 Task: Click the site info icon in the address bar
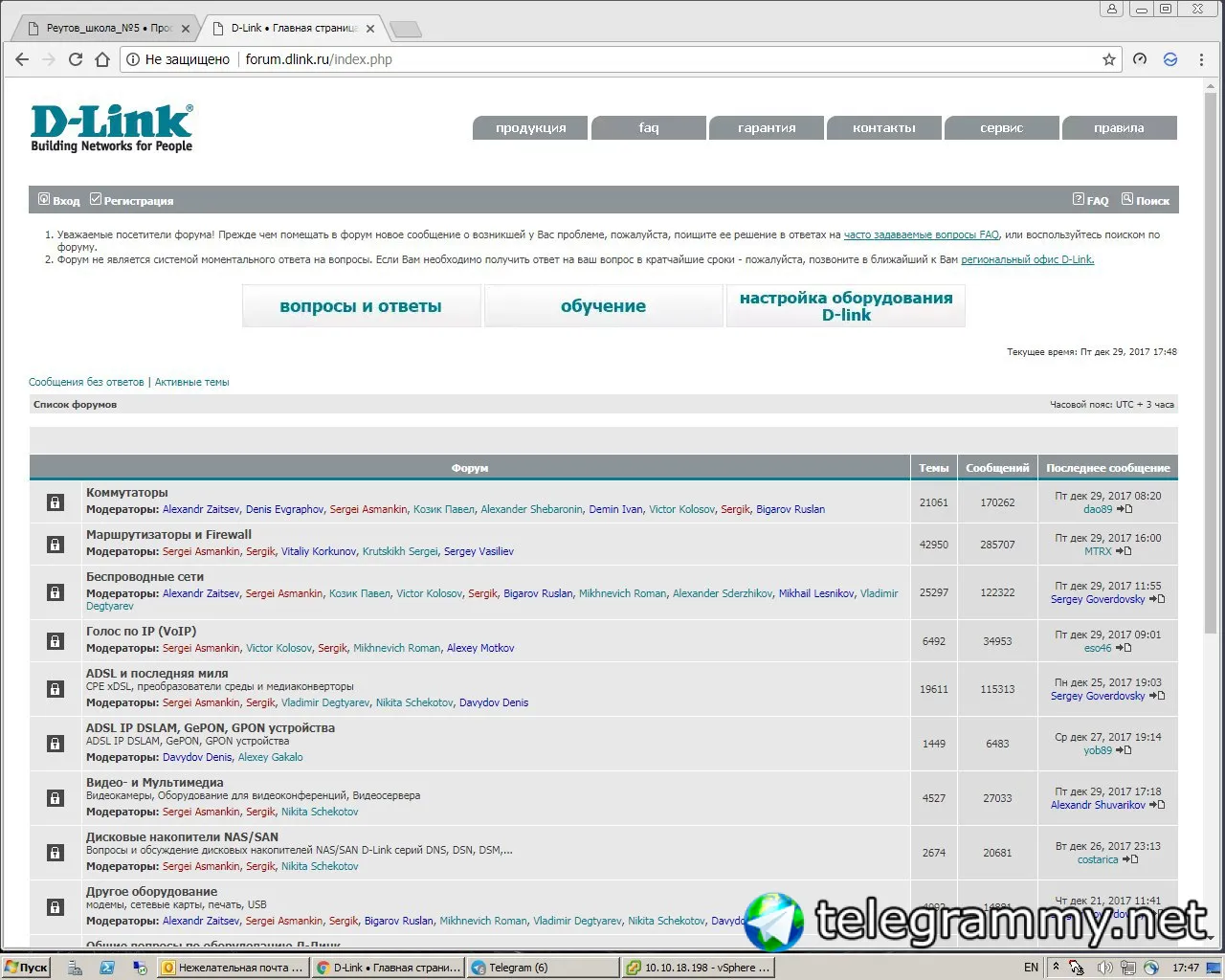pos(133,59)
